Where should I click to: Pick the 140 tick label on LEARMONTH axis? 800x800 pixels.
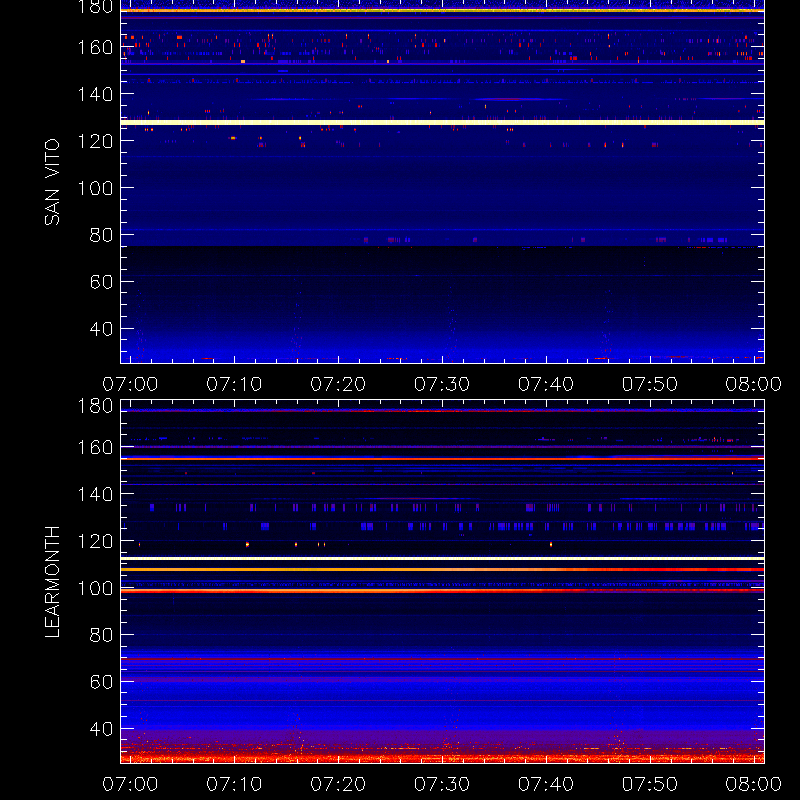point(95,494)
